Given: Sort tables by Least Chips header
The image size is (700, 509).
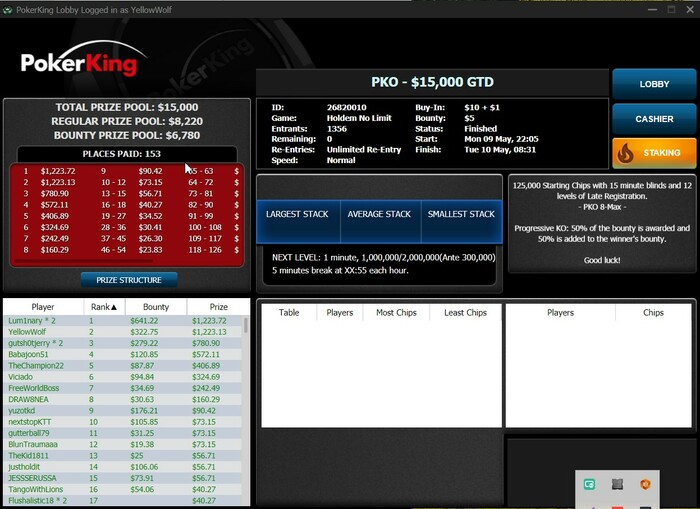Looking at the screenshot, I should (x=465, y=313).
